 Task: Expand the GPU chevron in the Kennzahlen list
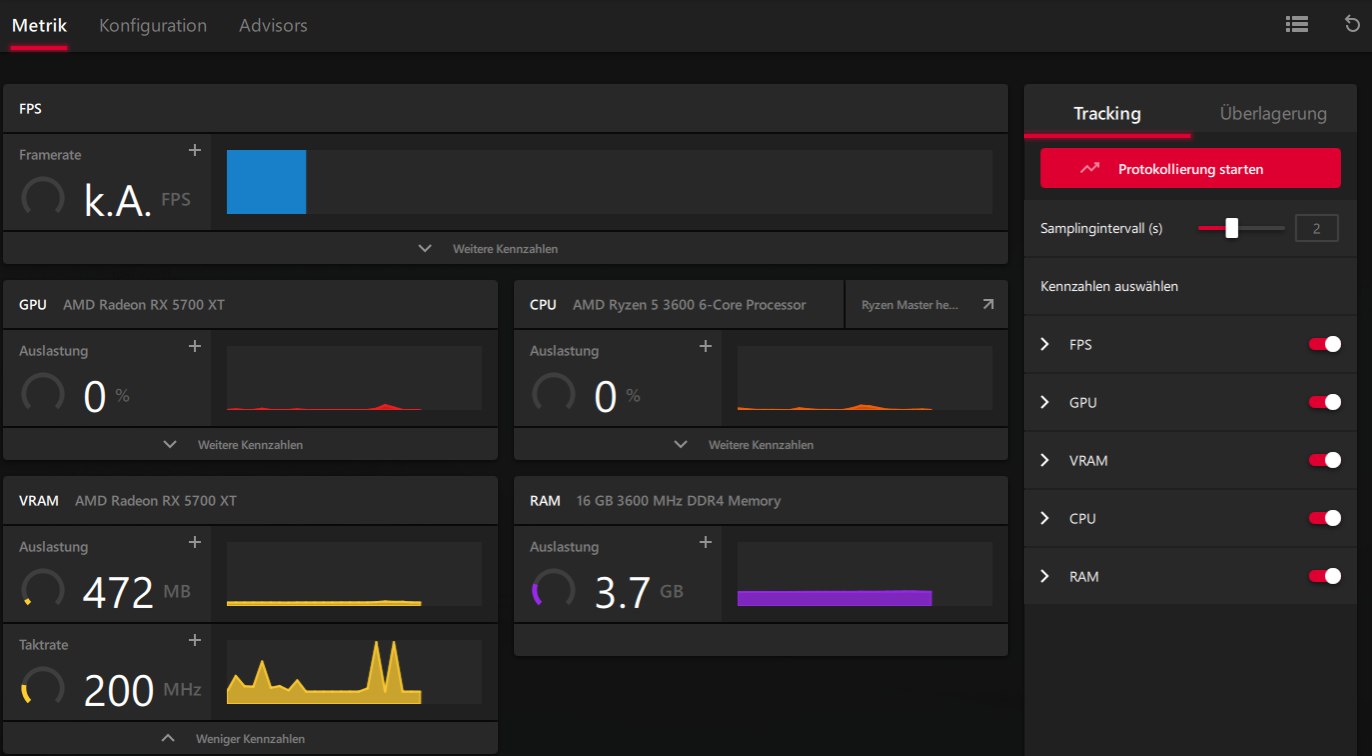point(1045,402)
